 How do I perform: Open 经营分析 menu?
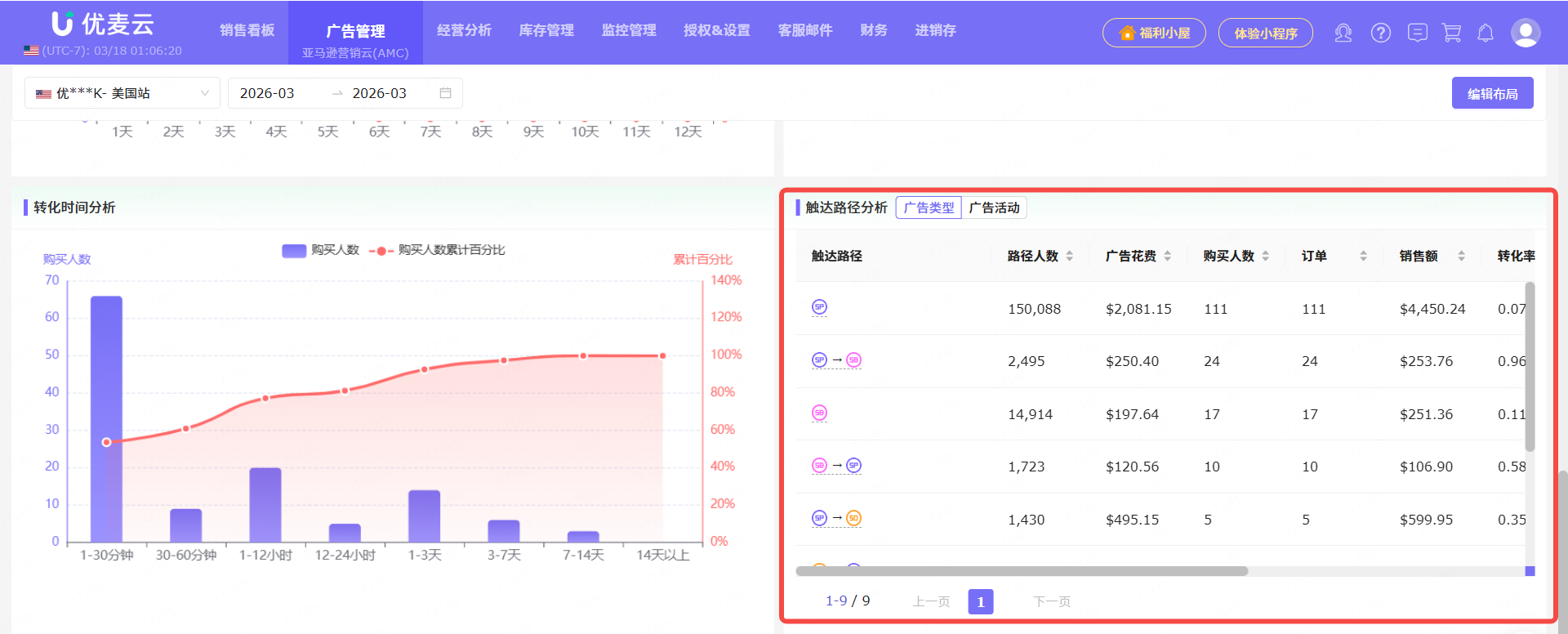click(464, 30)
